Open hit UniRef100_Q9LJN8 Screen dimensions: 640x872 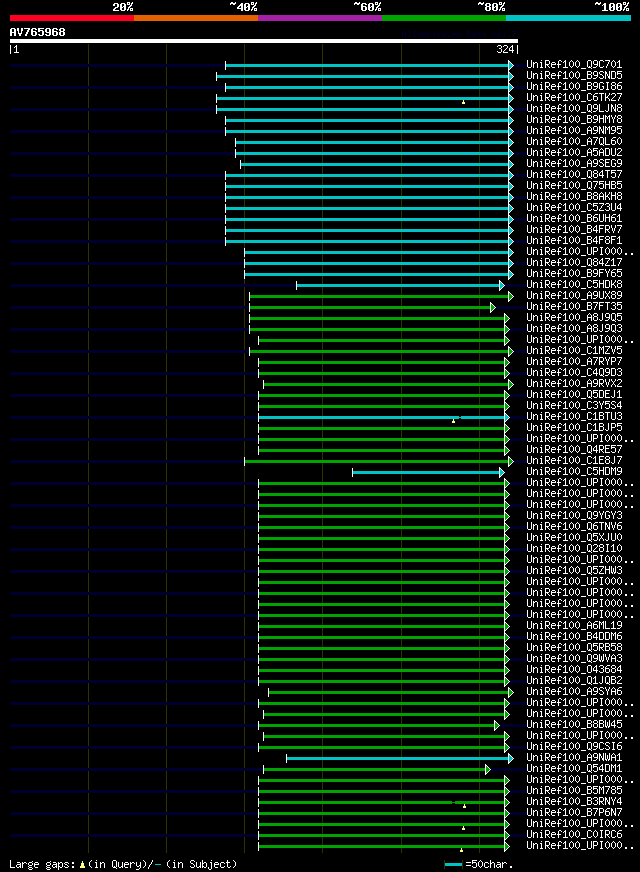(574, 108)
